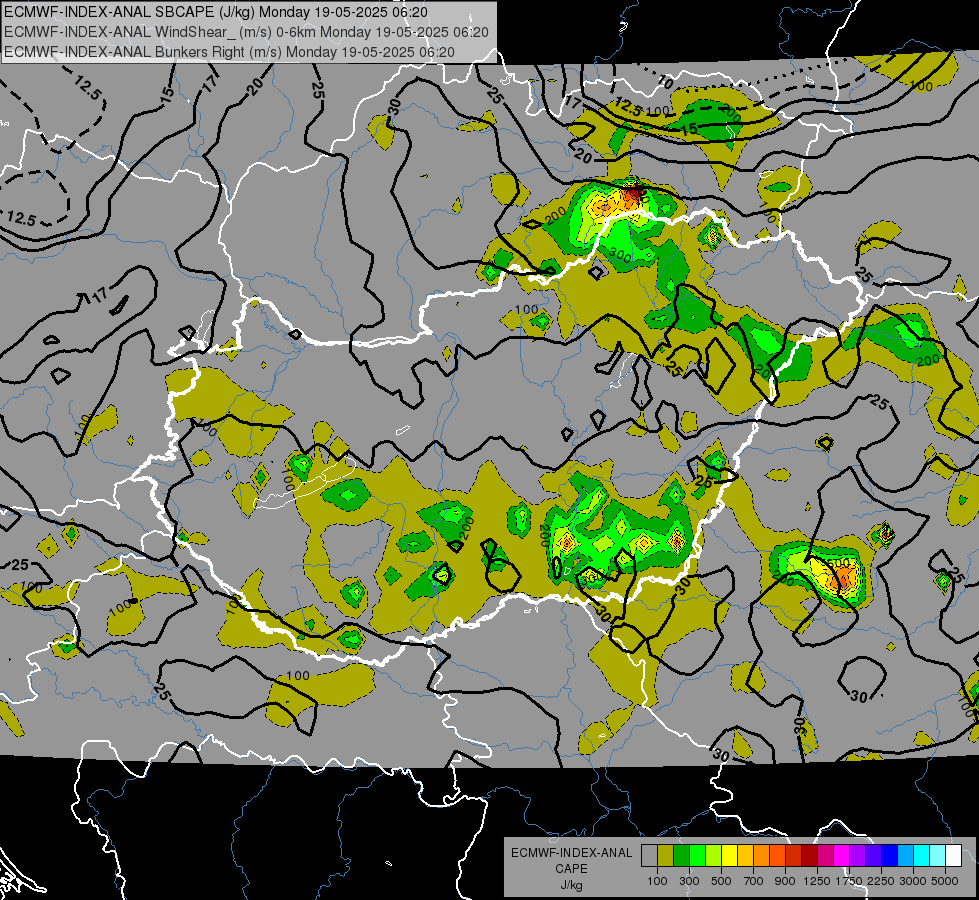Image resolution: width=979 pixels, height=900 pixels.
Task: Click the J/kg unit label in legend
Action: pos(571,885)
